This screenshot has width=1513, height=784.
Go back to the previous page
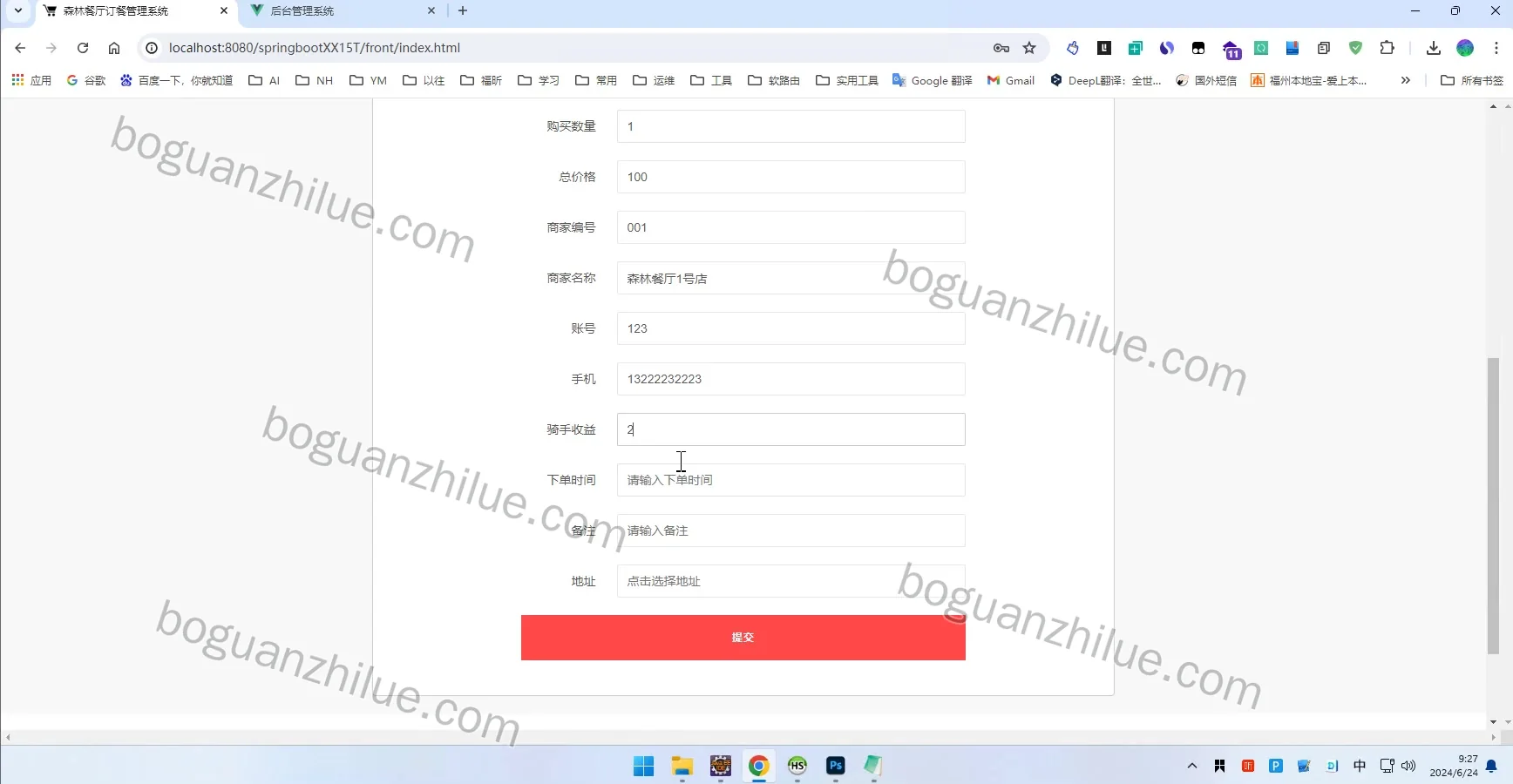point(20,48)
